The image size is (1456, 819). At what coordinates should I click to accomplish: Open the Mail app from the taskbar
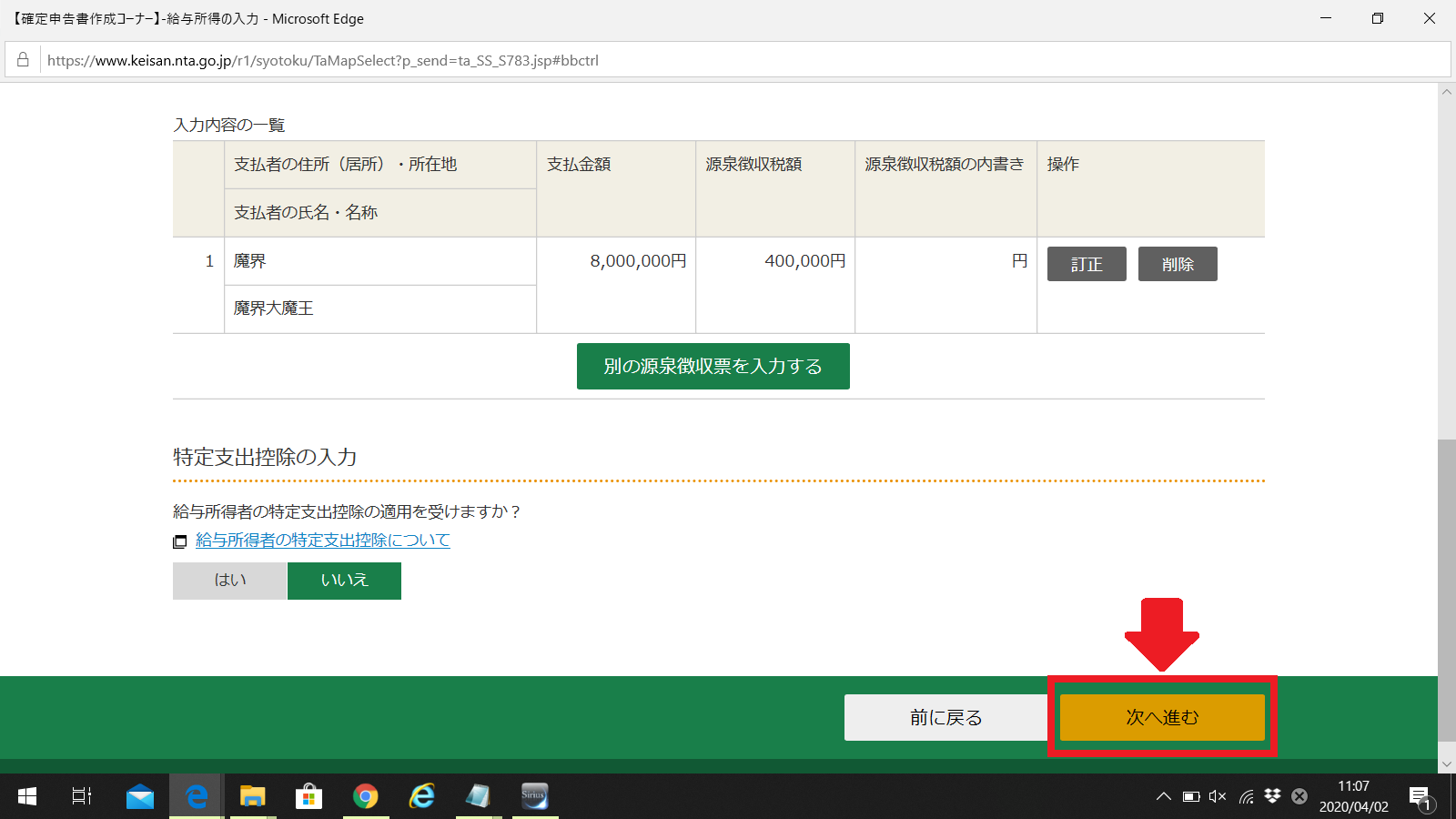tap(140, 796)
